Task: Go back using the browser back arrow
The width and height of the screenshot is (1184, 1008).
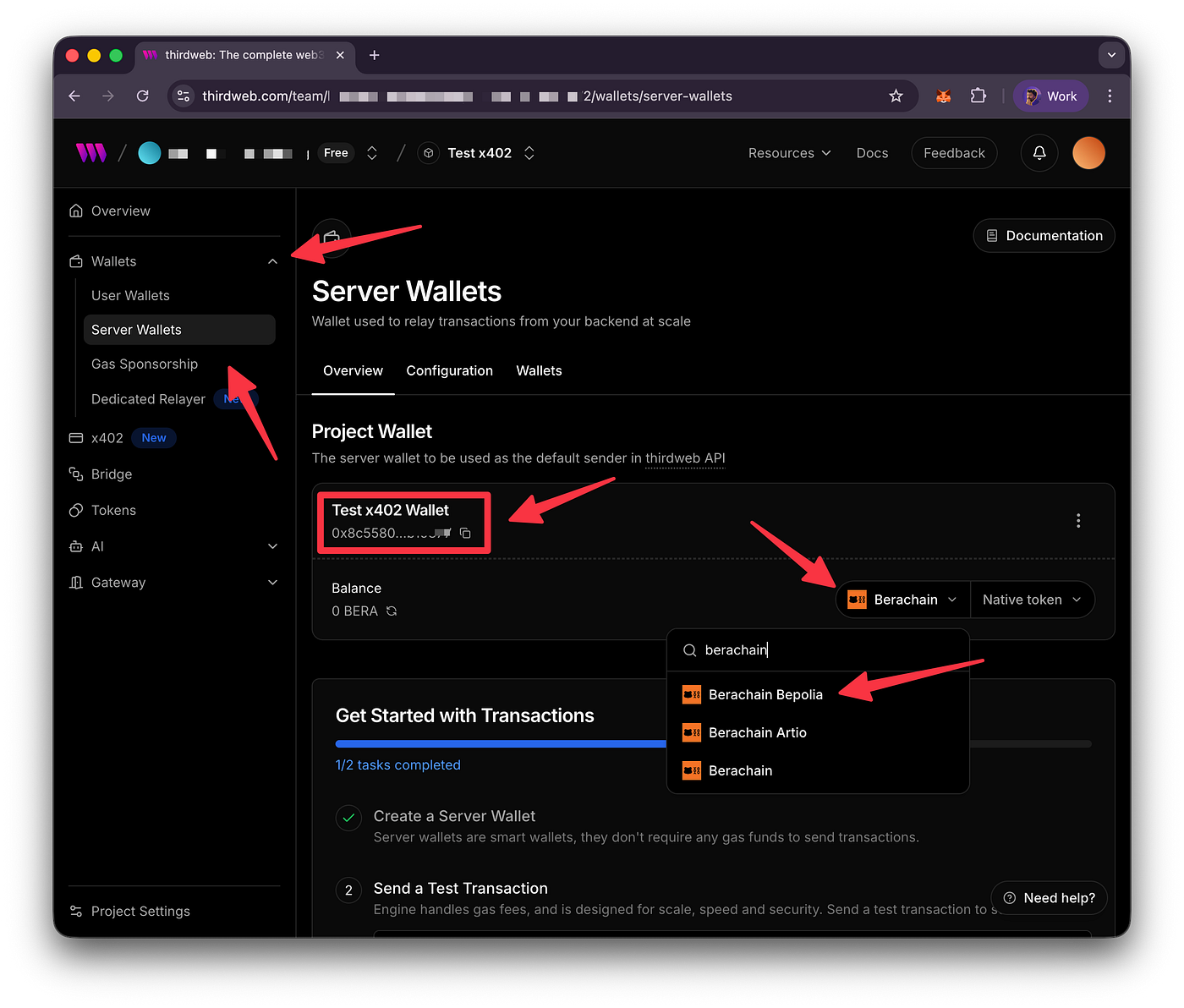Action: 74,96
